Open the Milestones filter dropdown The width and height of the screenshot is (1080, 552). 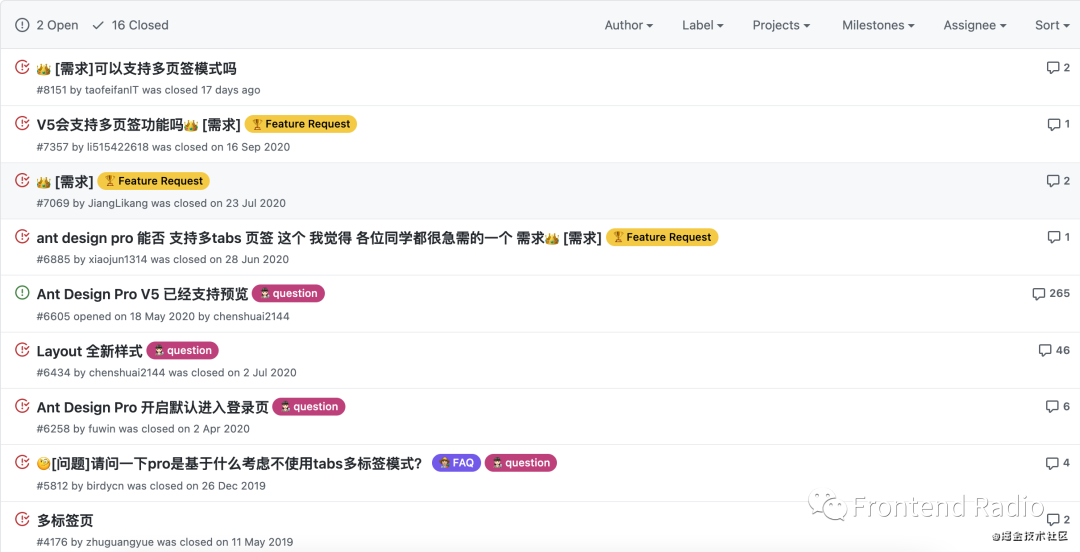point(878,25)
